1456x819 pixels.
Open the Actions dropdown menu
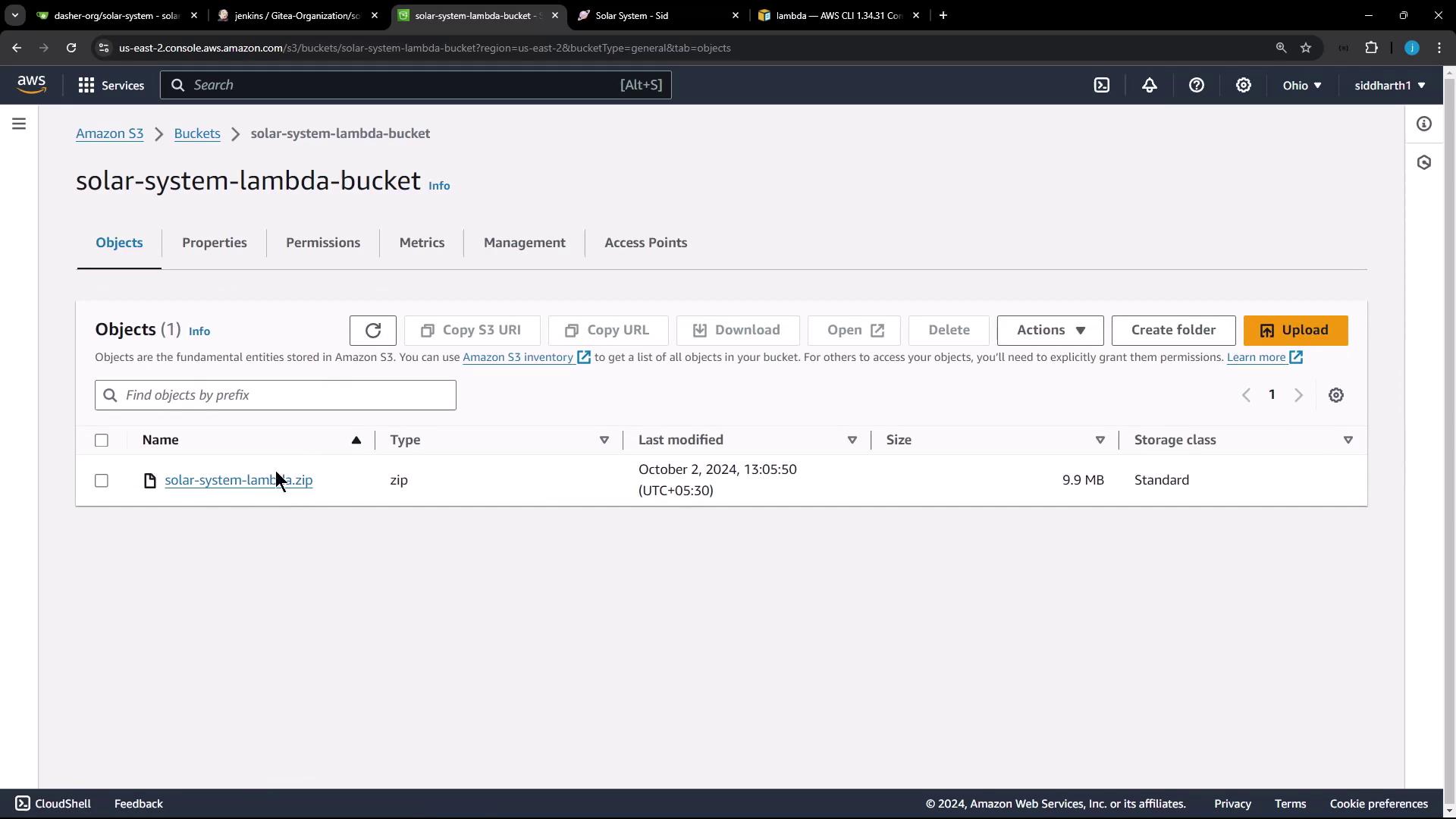pos(1050,331)
